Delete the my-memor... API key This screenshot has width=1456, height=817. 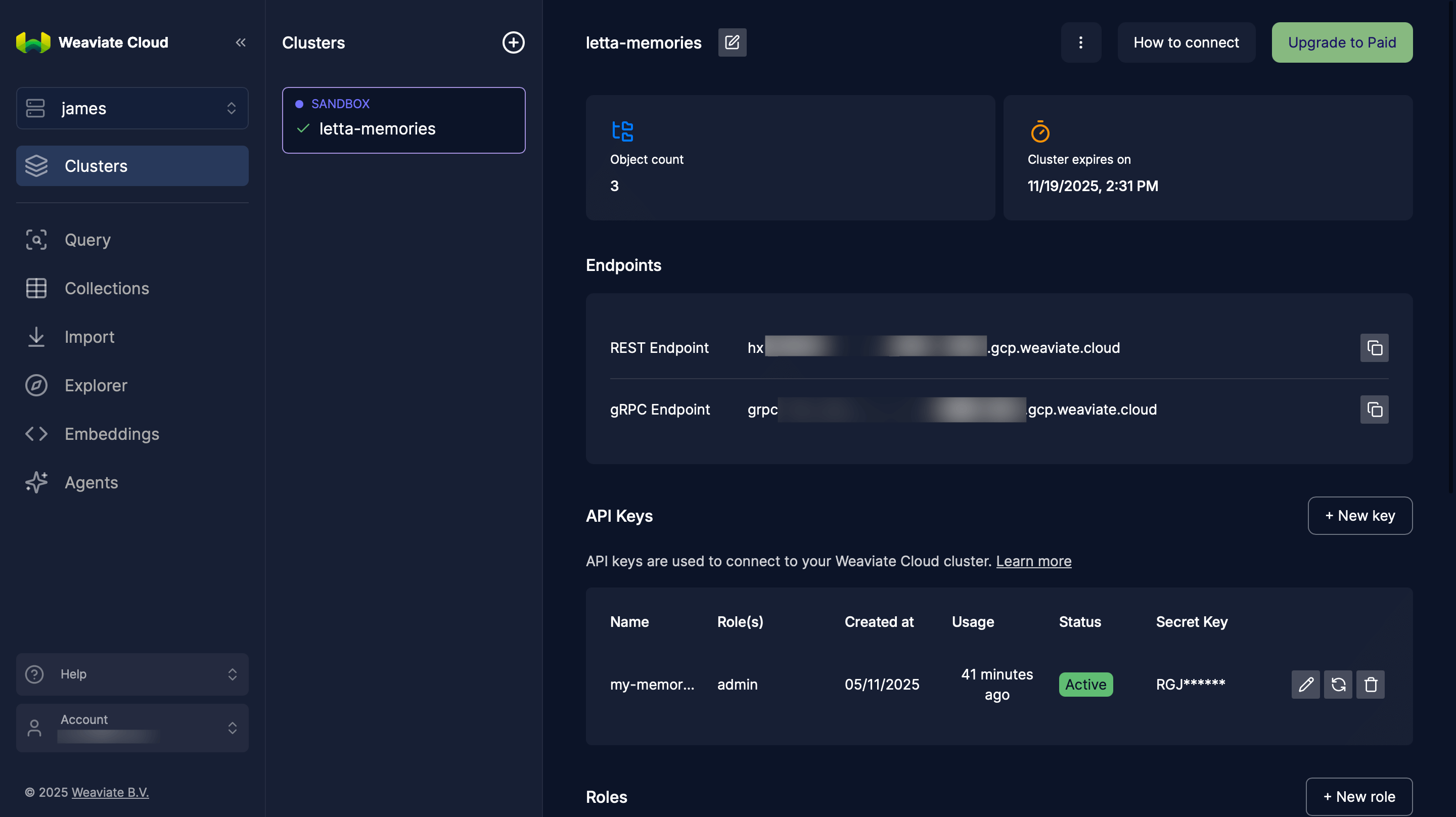1371,684
